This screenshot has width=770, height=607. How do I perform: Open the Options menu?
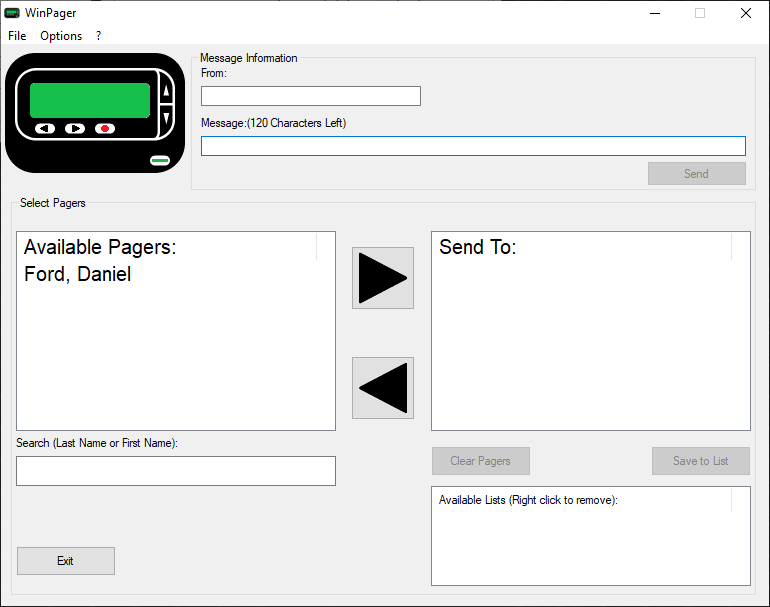point(61,36)
